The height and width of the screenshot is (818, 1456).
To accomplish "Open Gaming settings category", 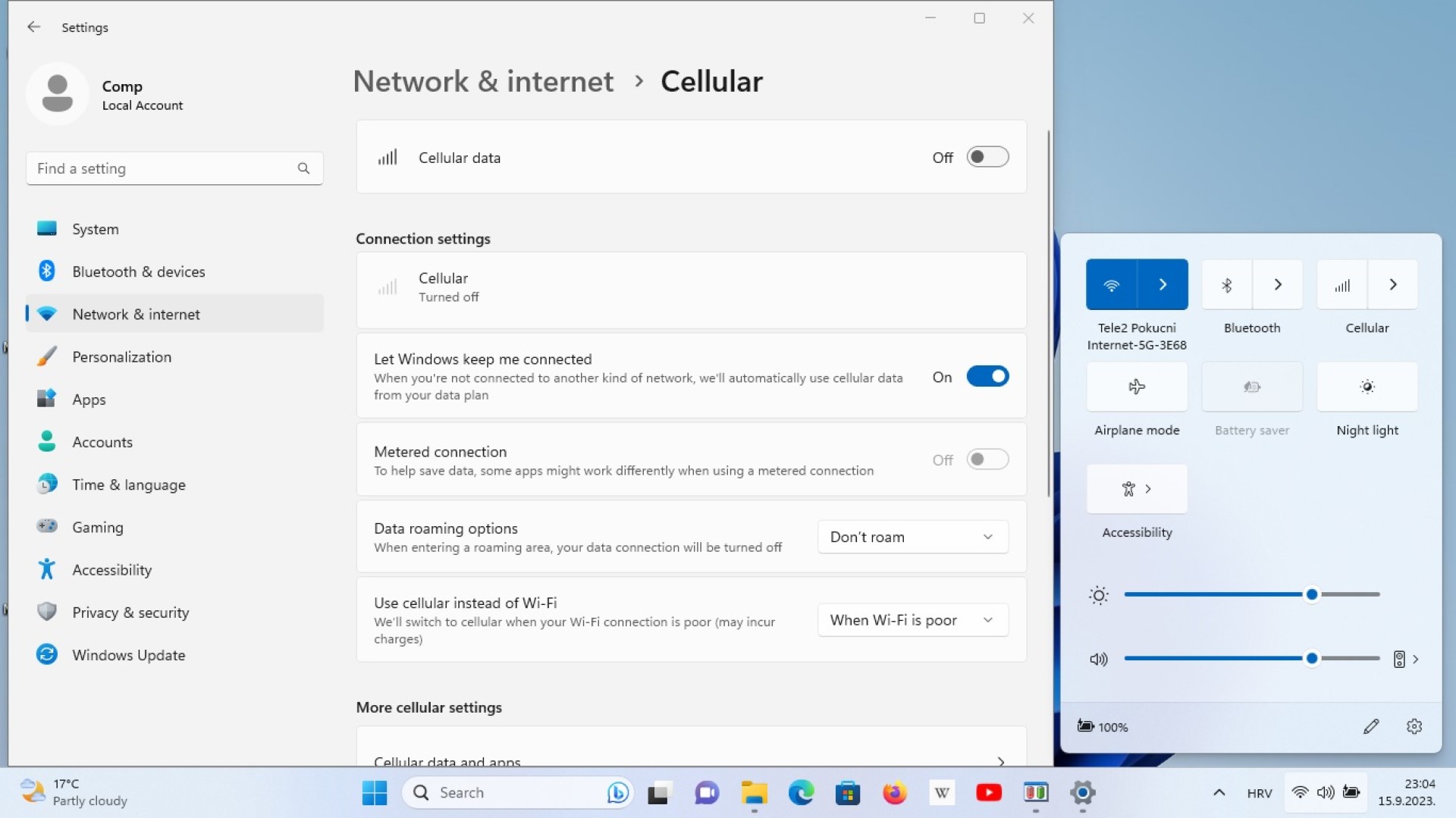I will 174,527.
